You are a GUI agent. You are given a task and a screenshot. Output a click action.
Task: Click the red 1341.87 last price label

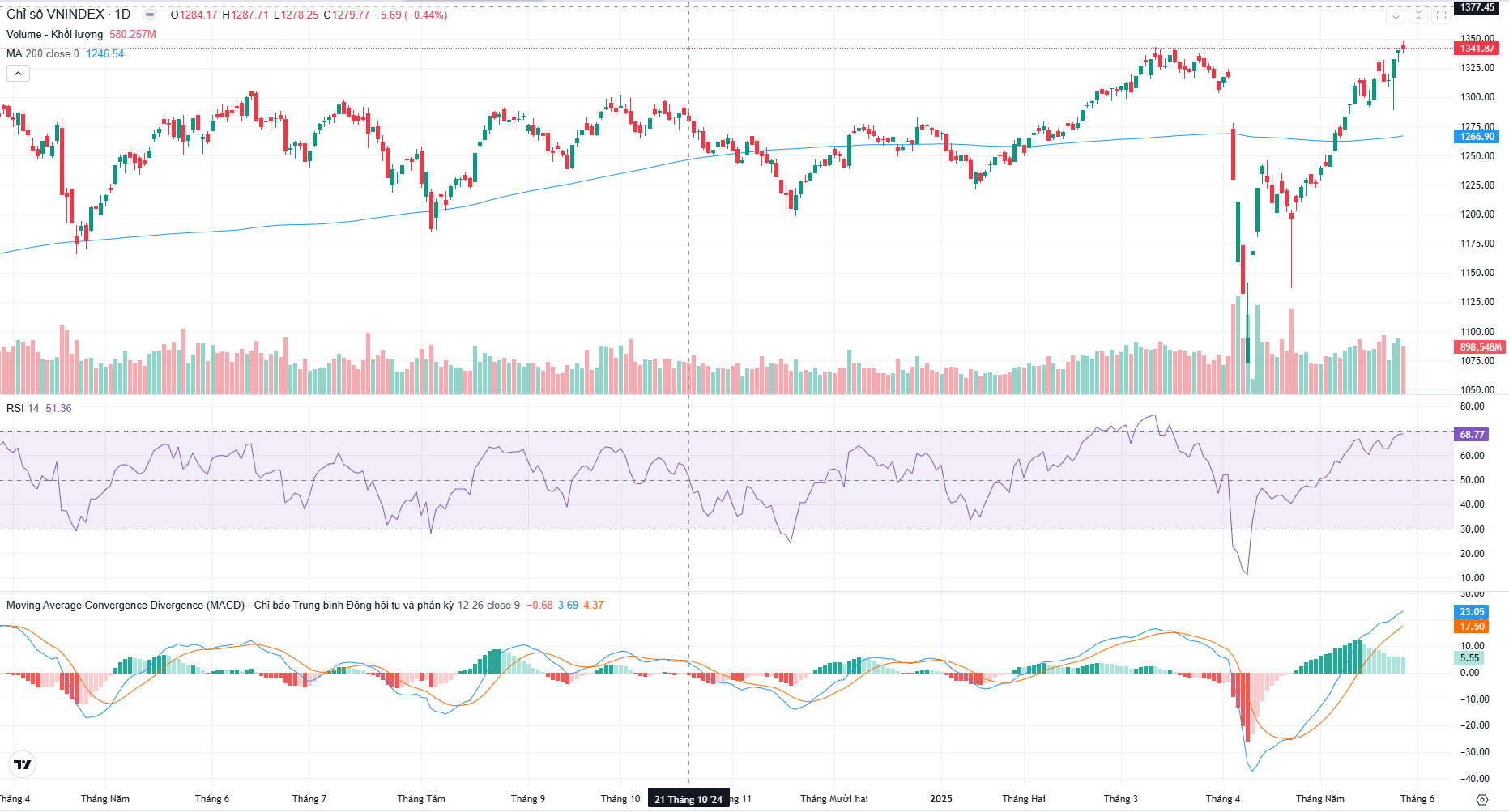coord(1478,49)
